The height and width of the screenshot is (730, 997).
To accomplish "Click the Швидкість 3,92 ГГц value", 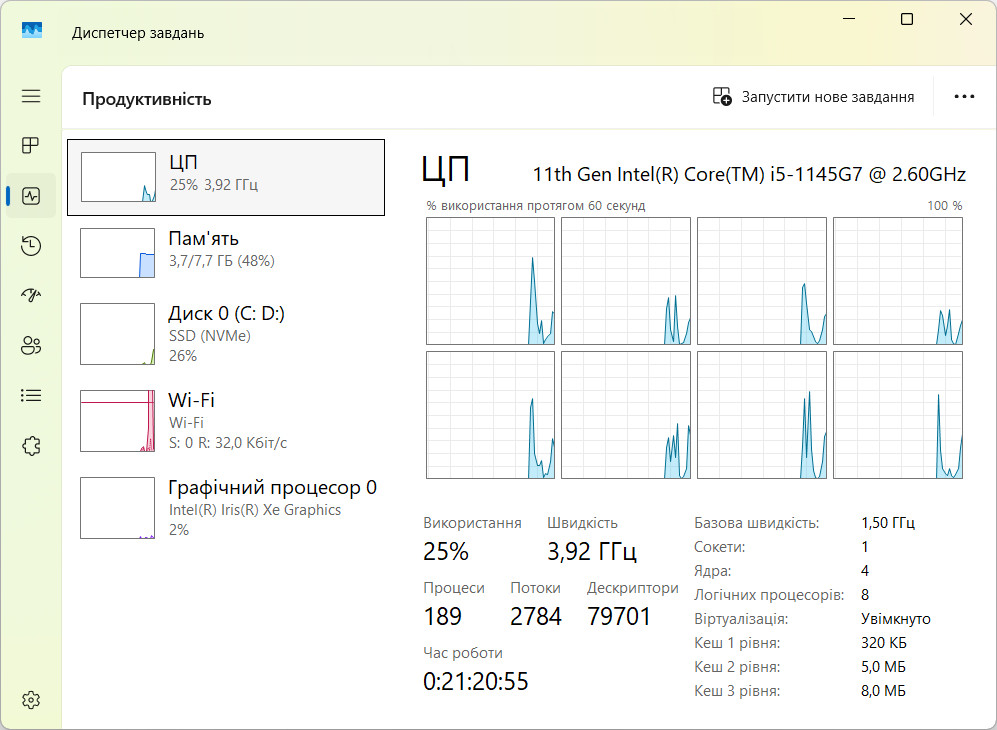I will pos(592,551).
